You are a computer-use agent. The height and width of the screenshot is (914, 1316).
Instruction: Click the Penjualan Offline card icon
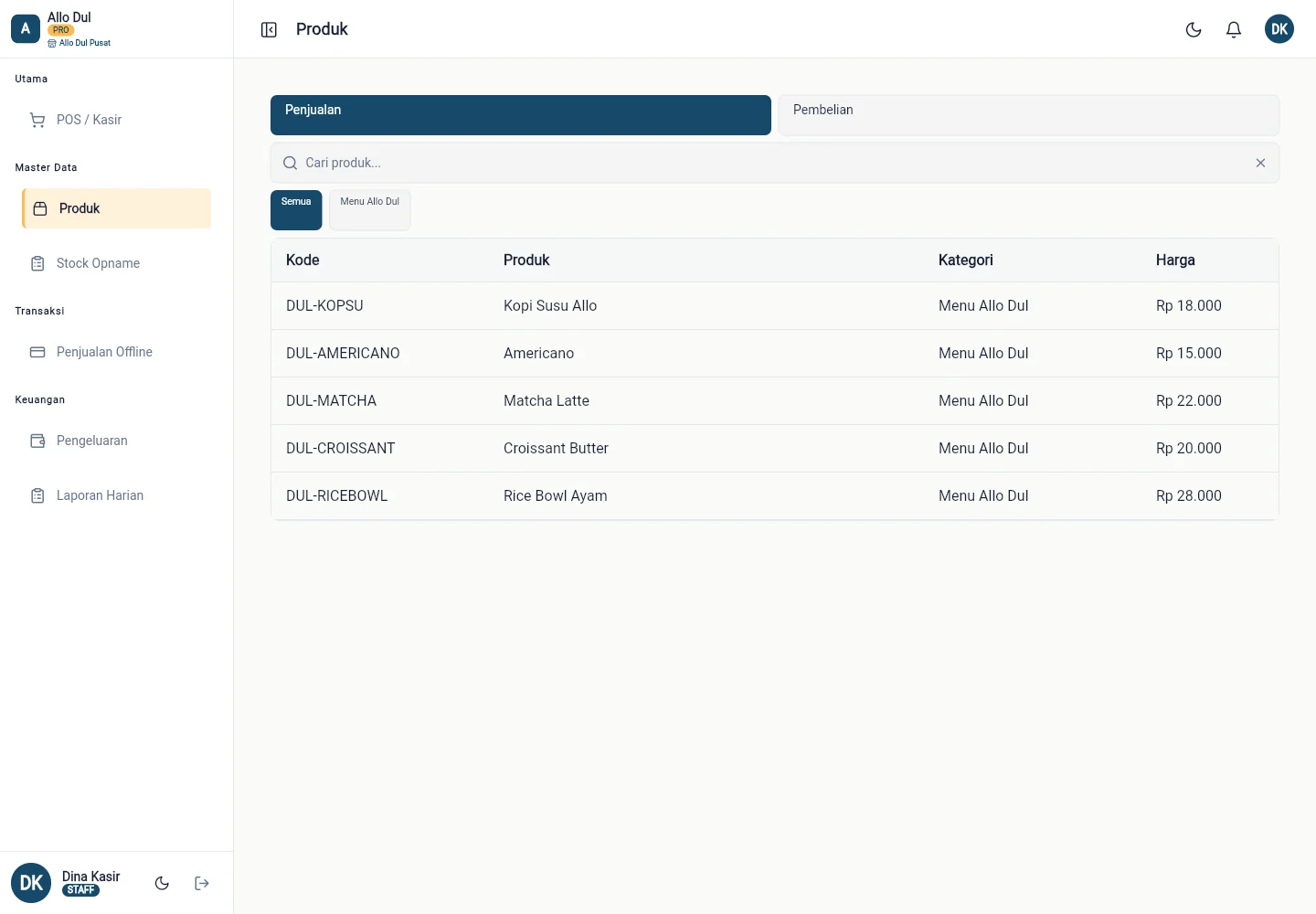coord(37,352)
